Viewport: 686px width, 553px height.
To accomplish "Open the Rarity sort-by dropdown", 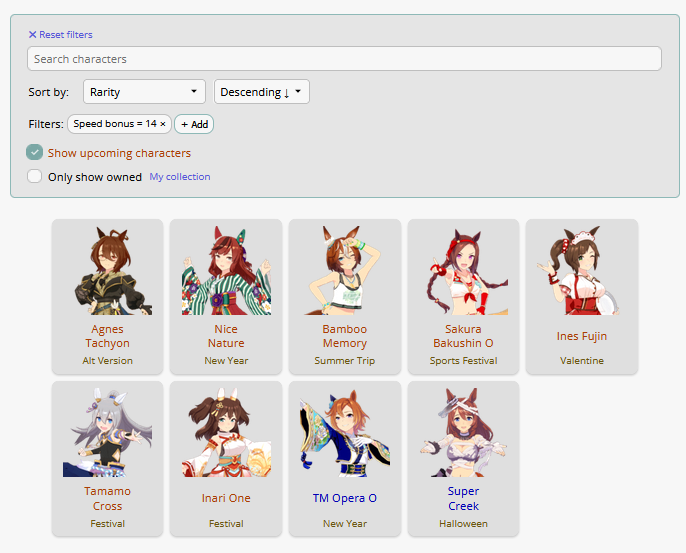I will pos(144,92).
